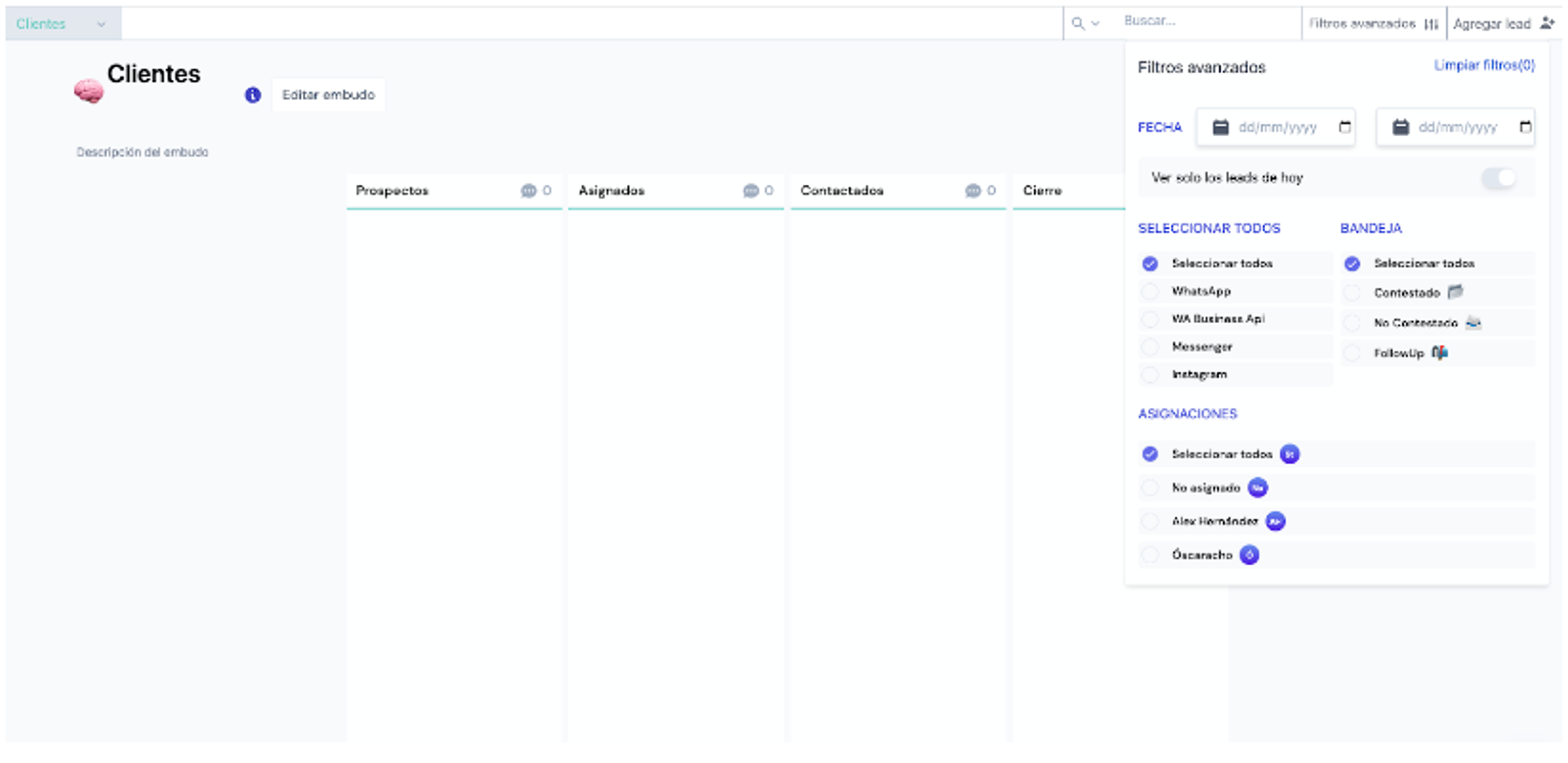Click the Filtros avanzados toolbar button
The image size is (1568, 763).
tap(1374, 24)
